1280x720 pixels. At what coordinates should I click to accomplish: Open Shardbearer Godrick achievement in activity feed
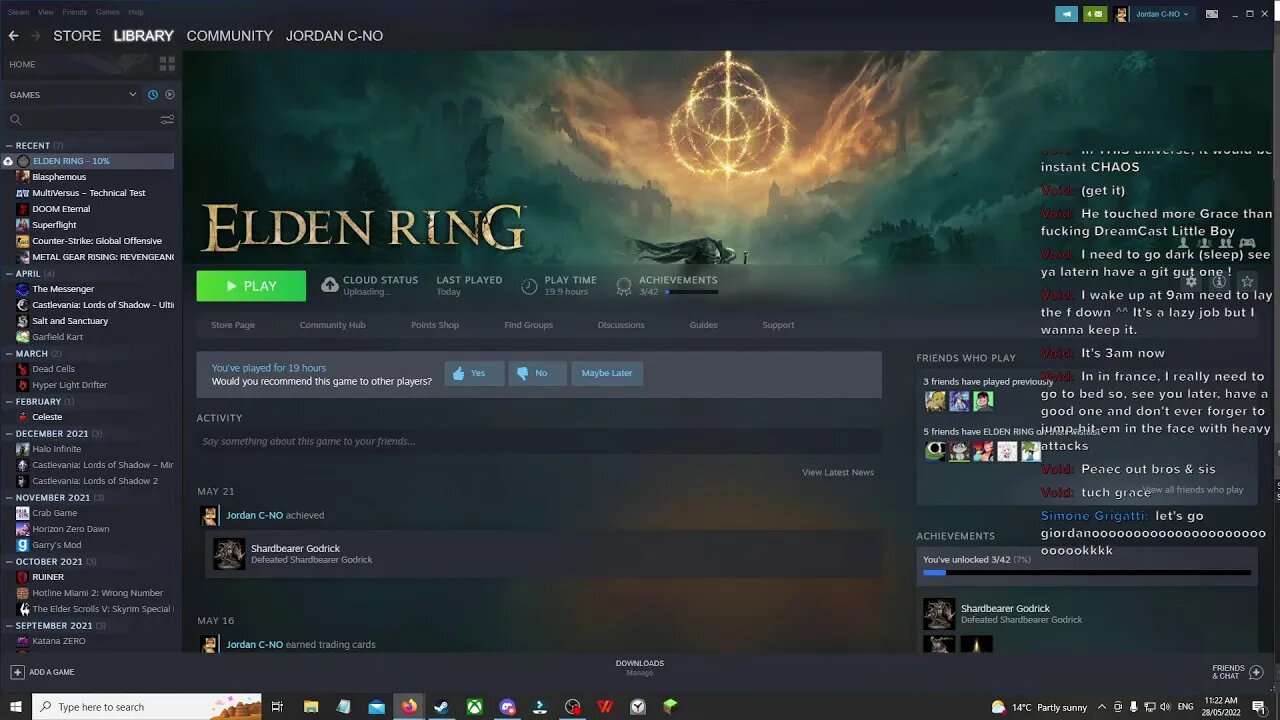[543, 554]
